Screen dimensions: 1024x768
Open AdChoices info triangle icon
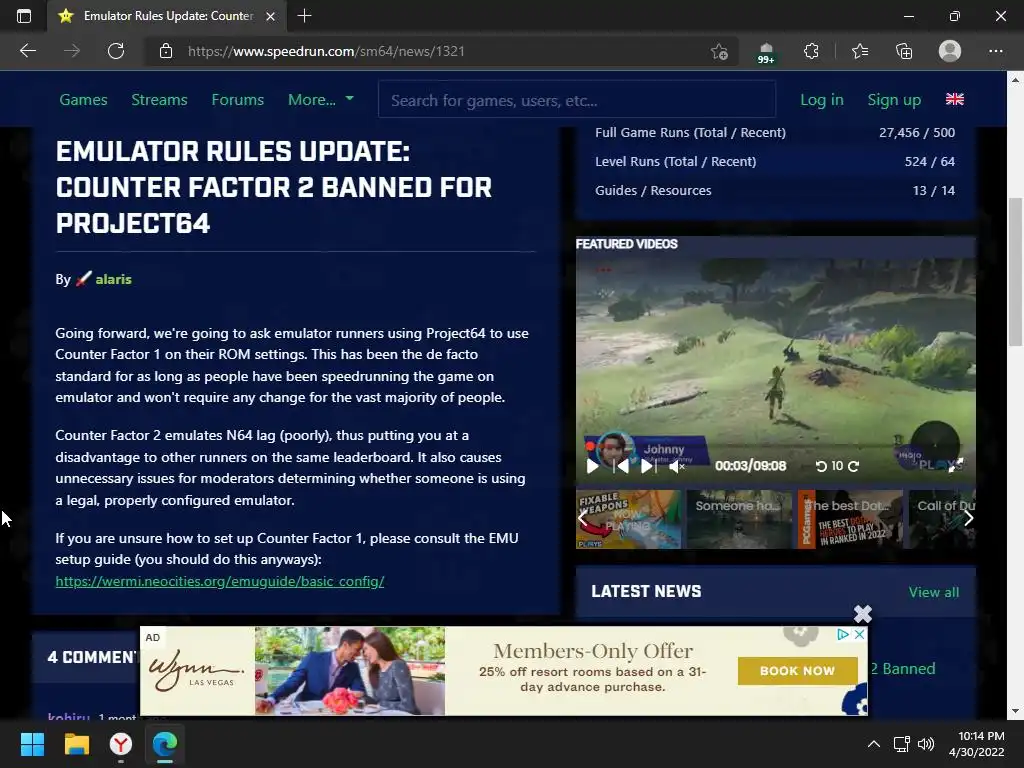click(843, 634)
